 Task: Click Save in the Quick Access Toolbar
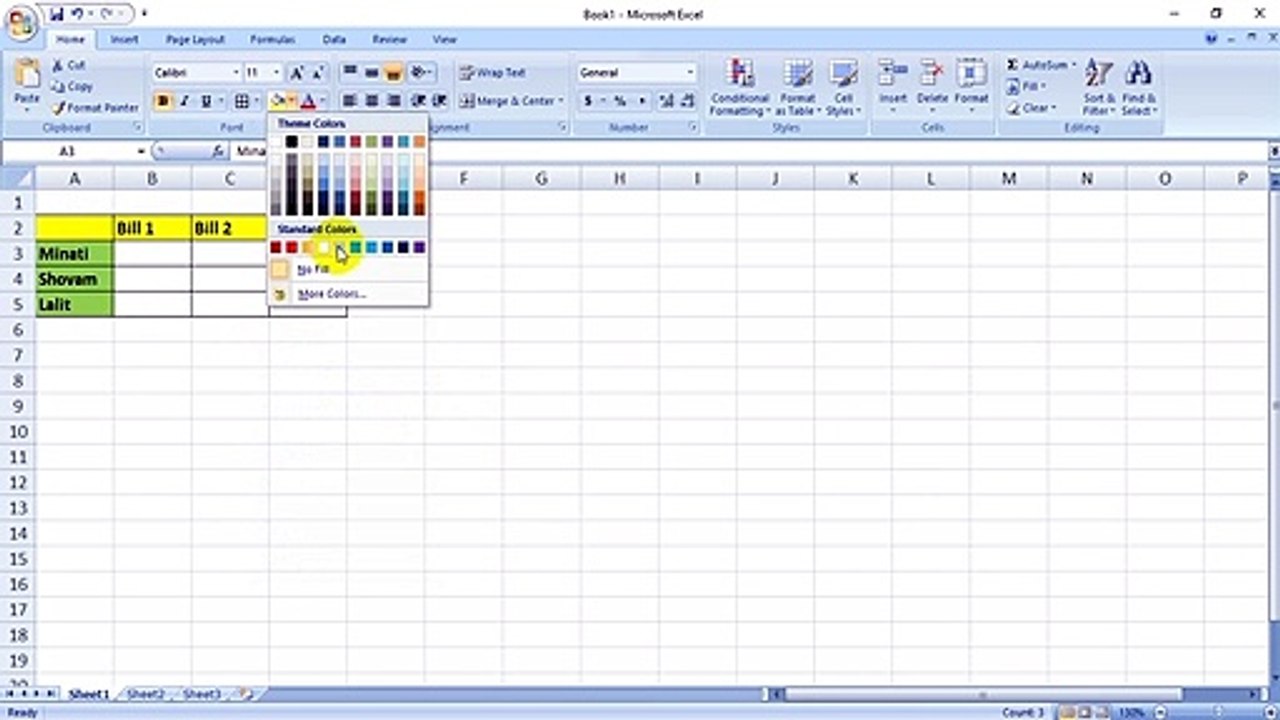pyautogui.click(x=56, y=14)
